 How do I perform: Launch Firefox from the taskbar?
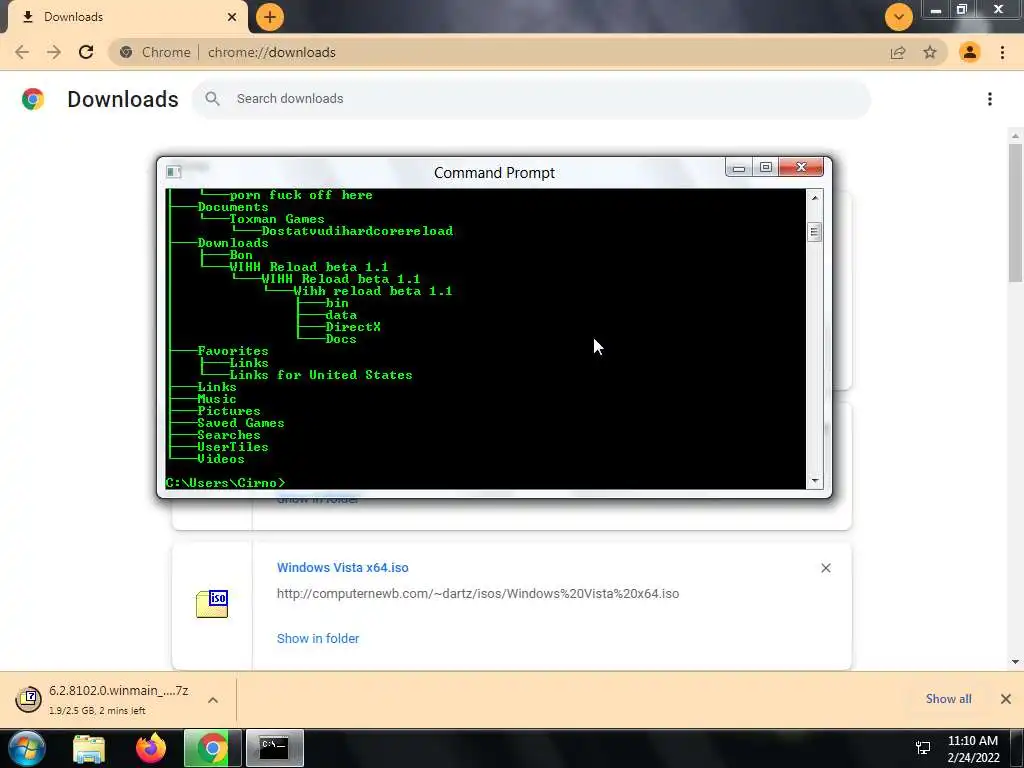(151, 748)
